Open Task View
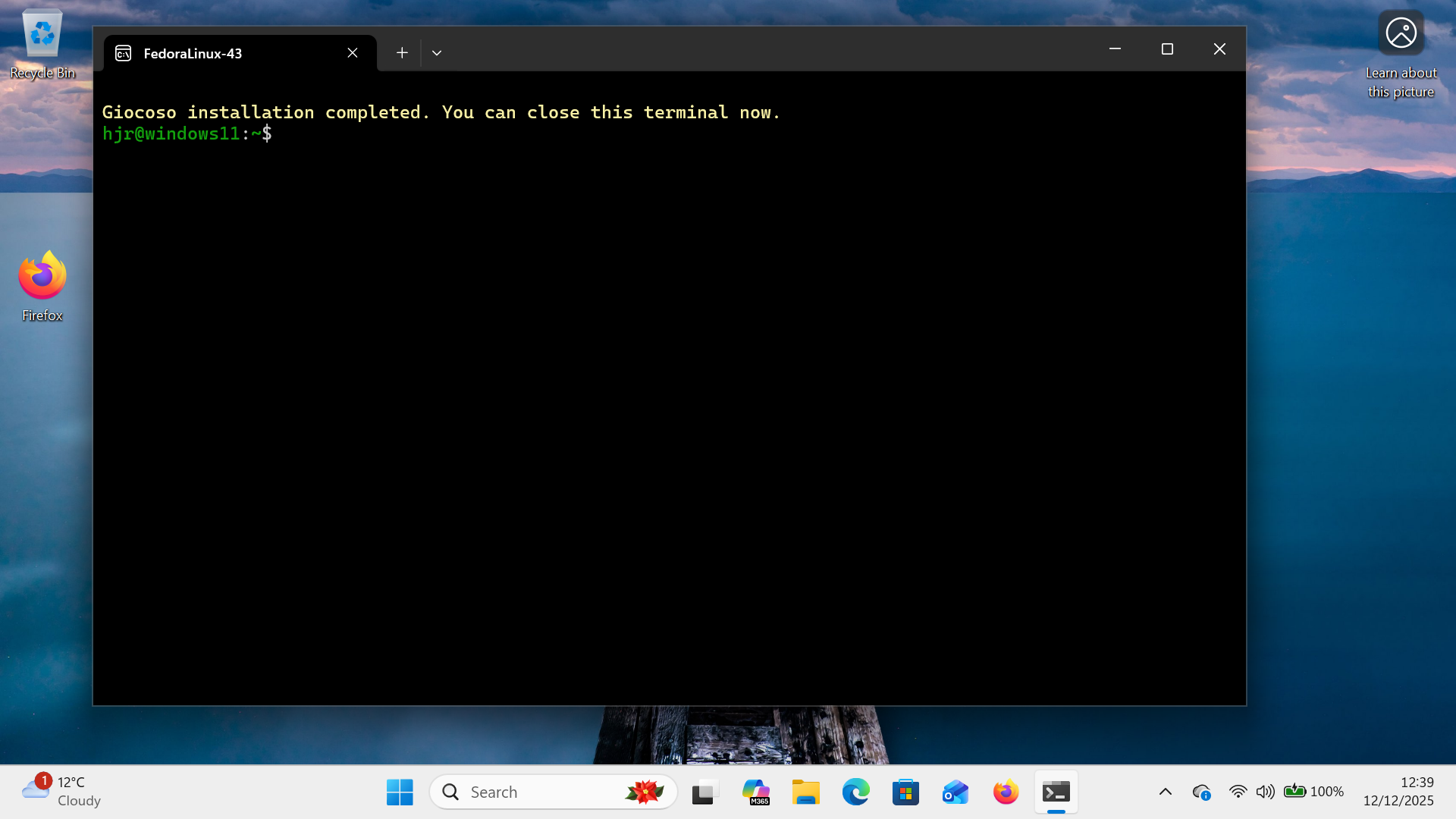 pos(704,791)
